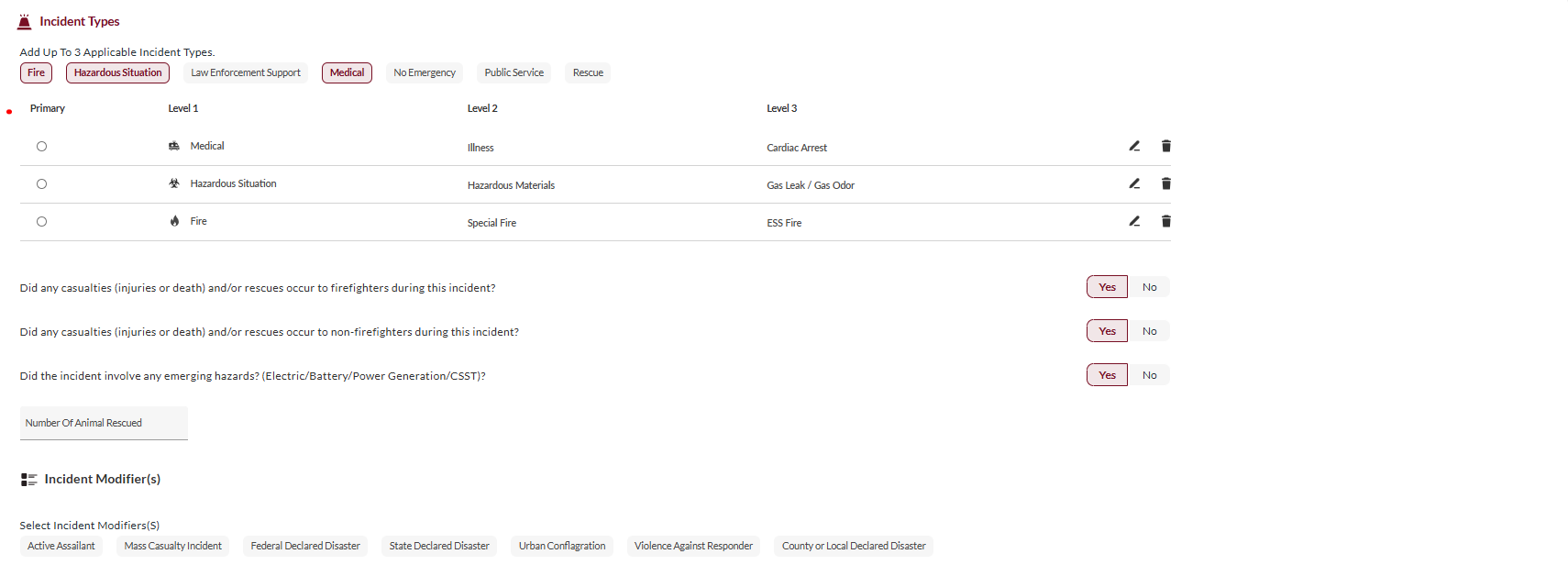The image size is (1568, 565).
Task: Delete the Hazardous Situation Gas Leak row
Action: tap(1165, 183)
